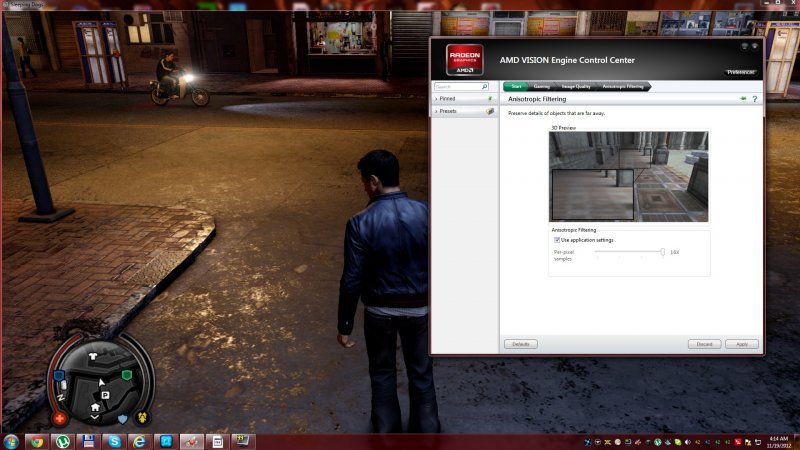Click the search magnifier icon
This screenshot has height=450, width=800.
tap(484, 87)
